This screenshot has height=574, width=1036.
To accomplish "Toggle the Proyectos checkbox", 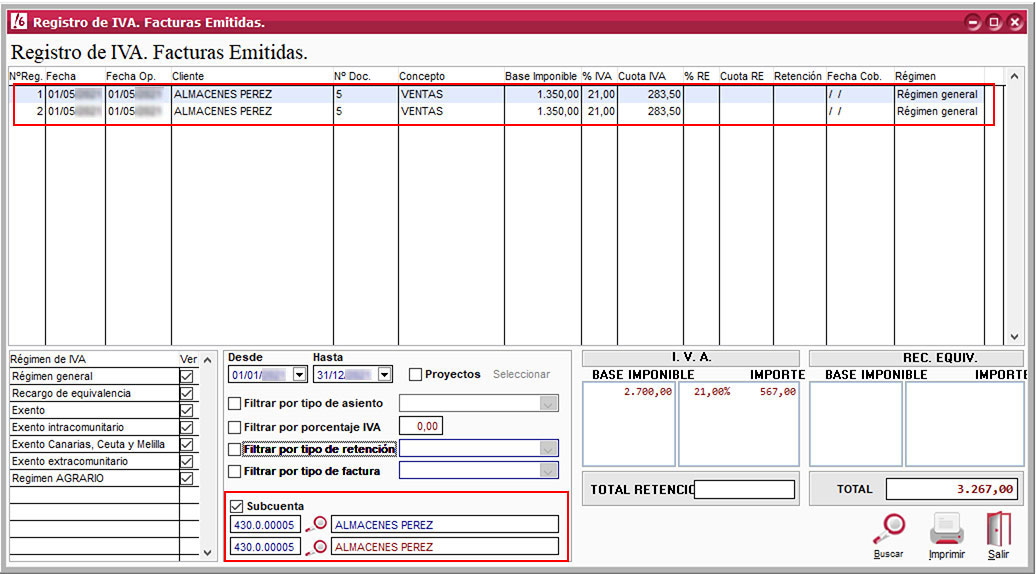I will [x=415, y=375].
